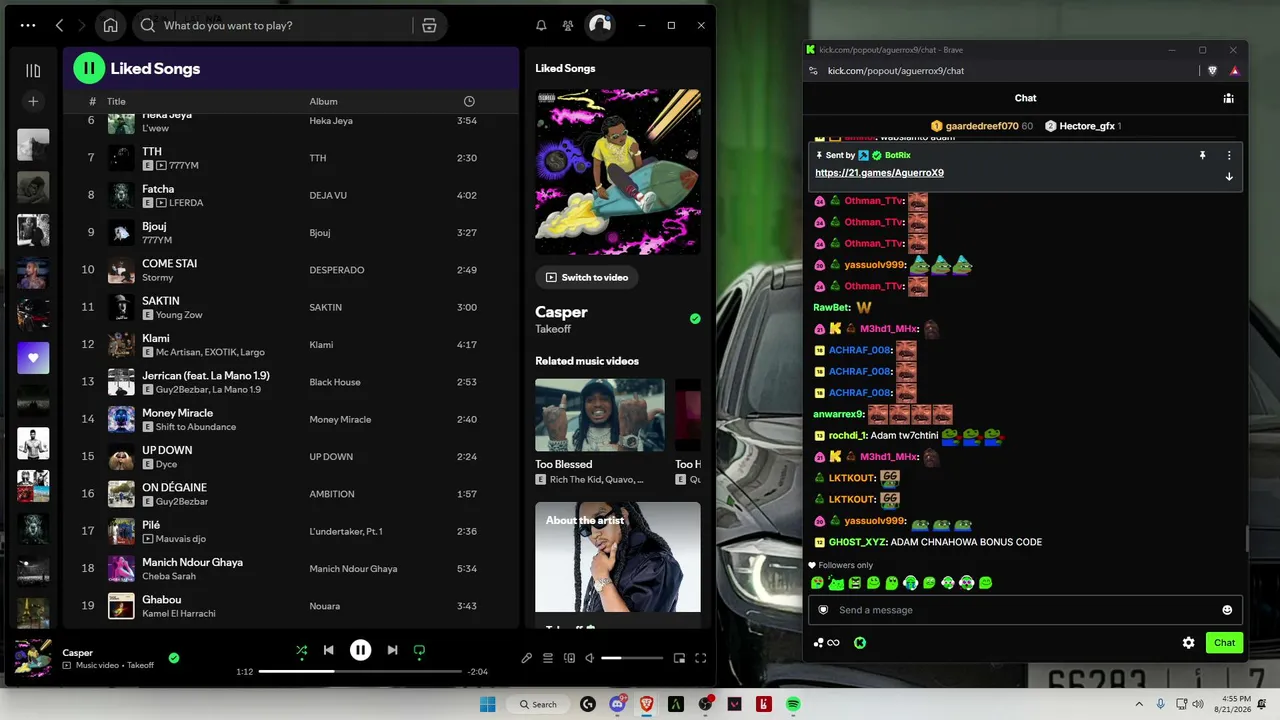1280x720 pixels.
Task: Skip to the previous track
Action: click(328, 650)
